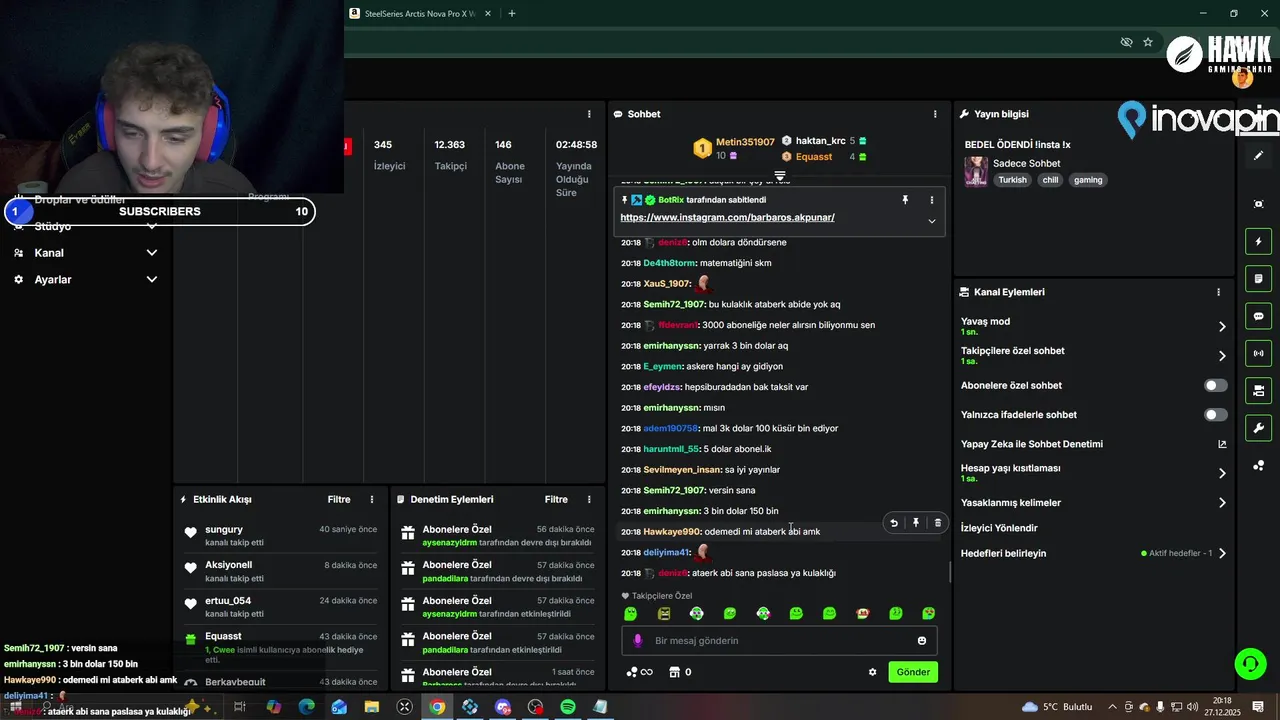
Task: Expand the Stüdyo sidebar section
Action: [152, 226]
